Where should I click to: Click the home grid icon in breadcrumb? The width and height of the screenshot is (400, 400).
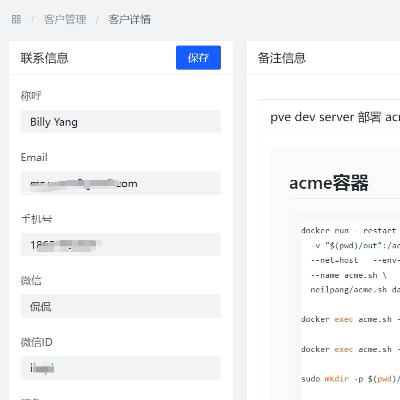pyautogui.click(x=16, y=19)
